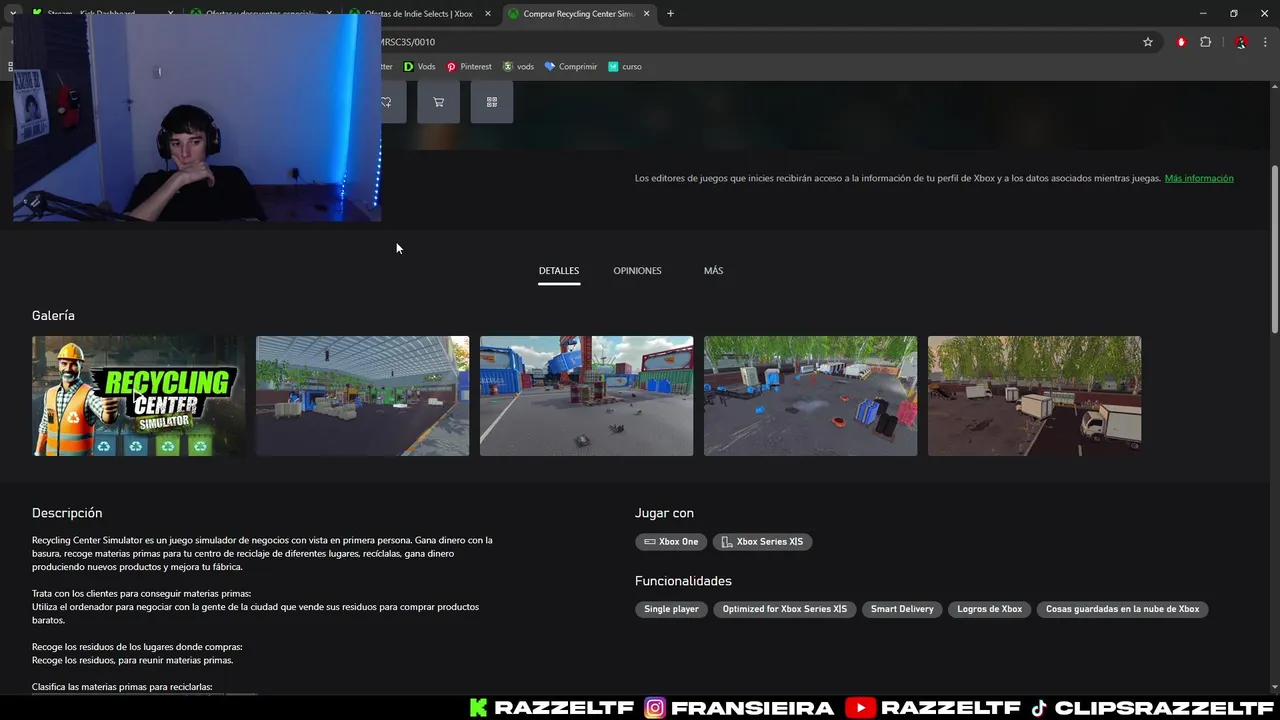The width and height of the screenshot is (1280, 720).
Task: Open the Comprimir bookmark
Action: coord(570,67)
